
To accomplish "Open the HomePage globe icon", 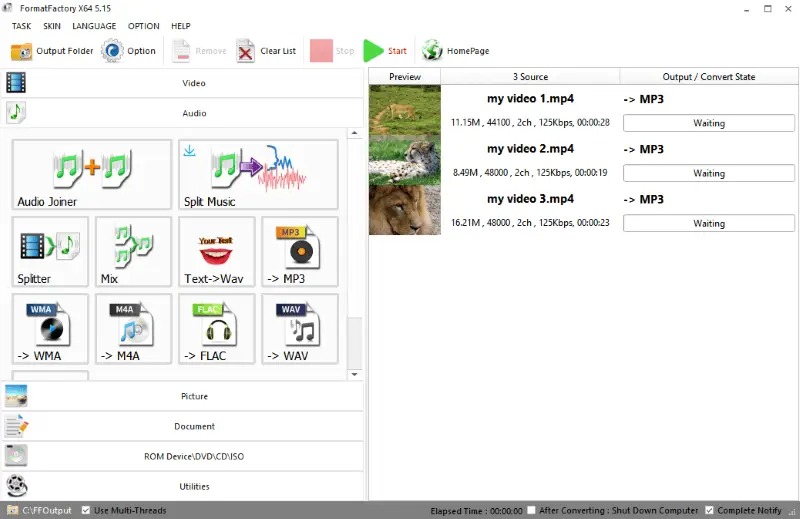I will pos(432,51).
